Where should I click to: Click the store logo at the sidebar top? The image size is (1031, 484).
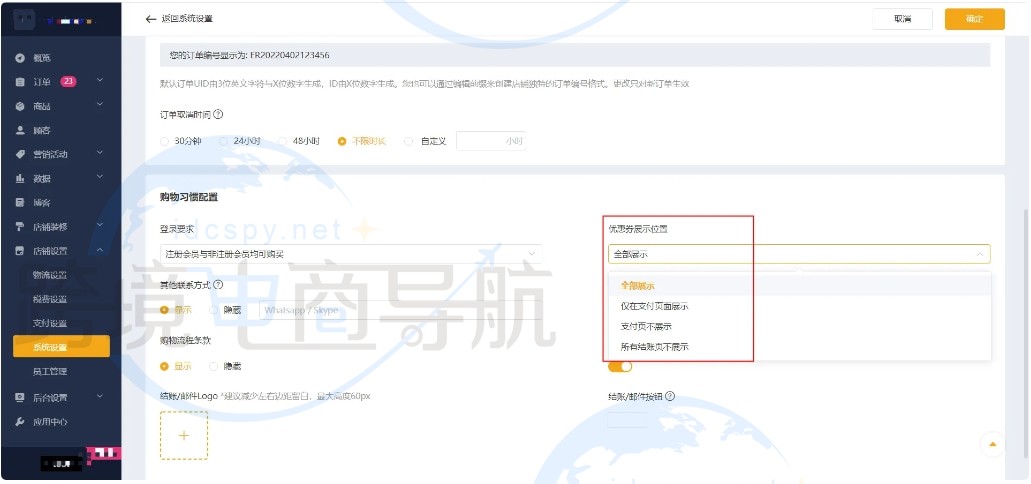pos(24,20)
